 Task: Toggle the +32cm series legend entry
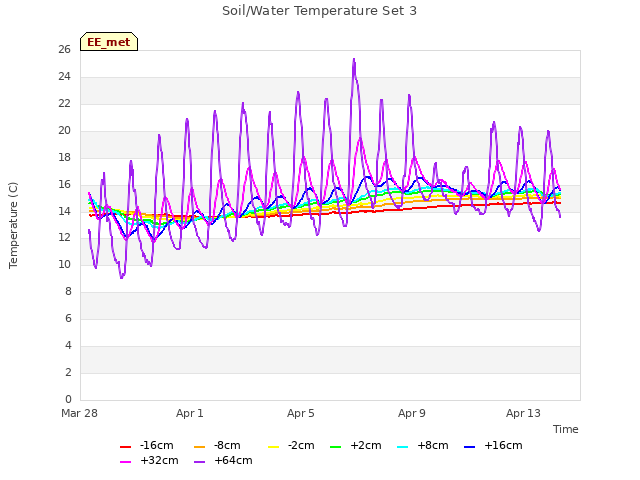tap(149, 460)
